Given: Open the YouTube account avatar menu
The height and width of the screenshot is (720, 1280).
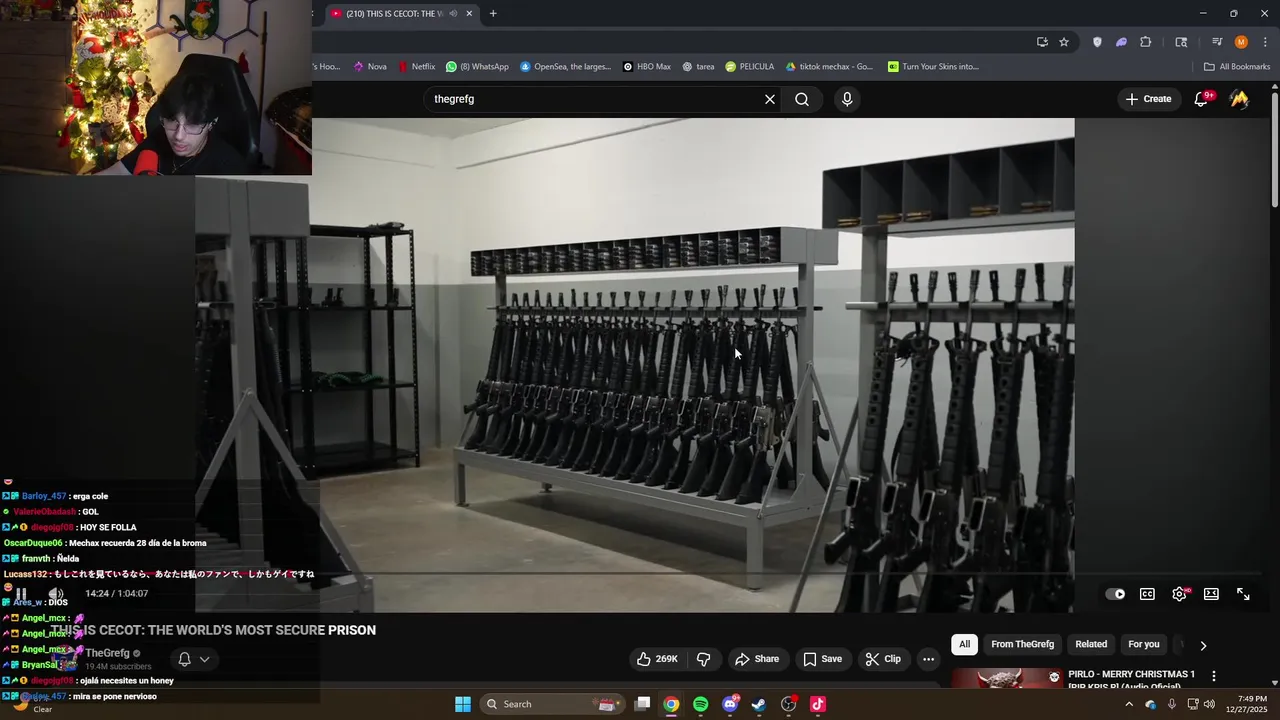Looking at the screenshot, I should click(1239, 99).
